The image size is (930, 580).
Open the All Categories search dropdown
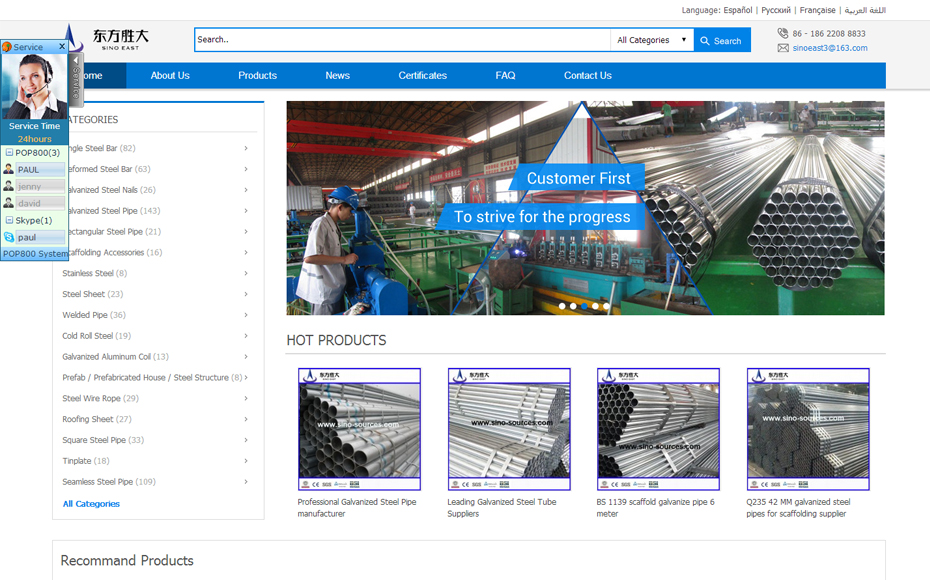652,40
